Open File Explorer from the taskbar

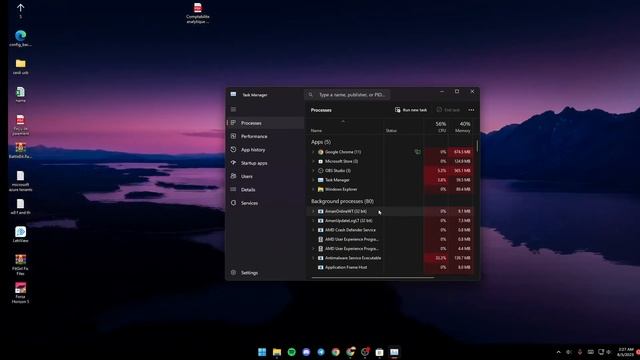(277, 352)
